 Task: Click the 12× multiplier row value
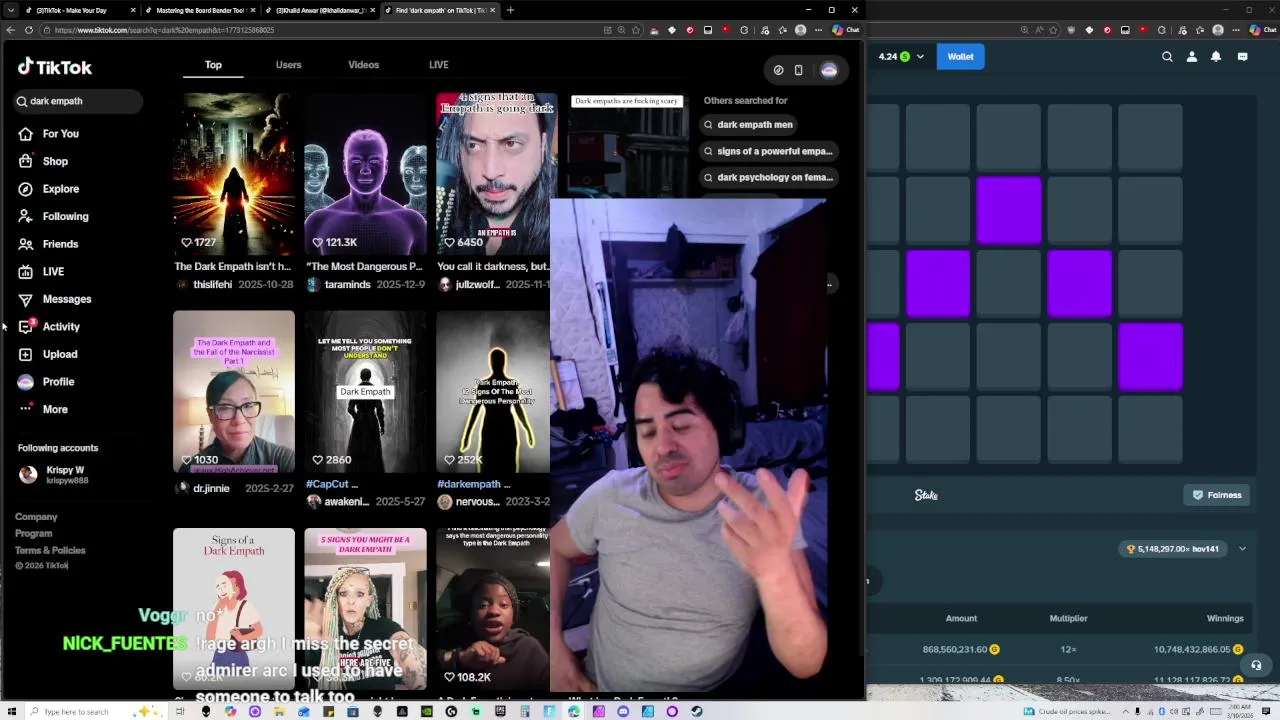coord(1068,650)
